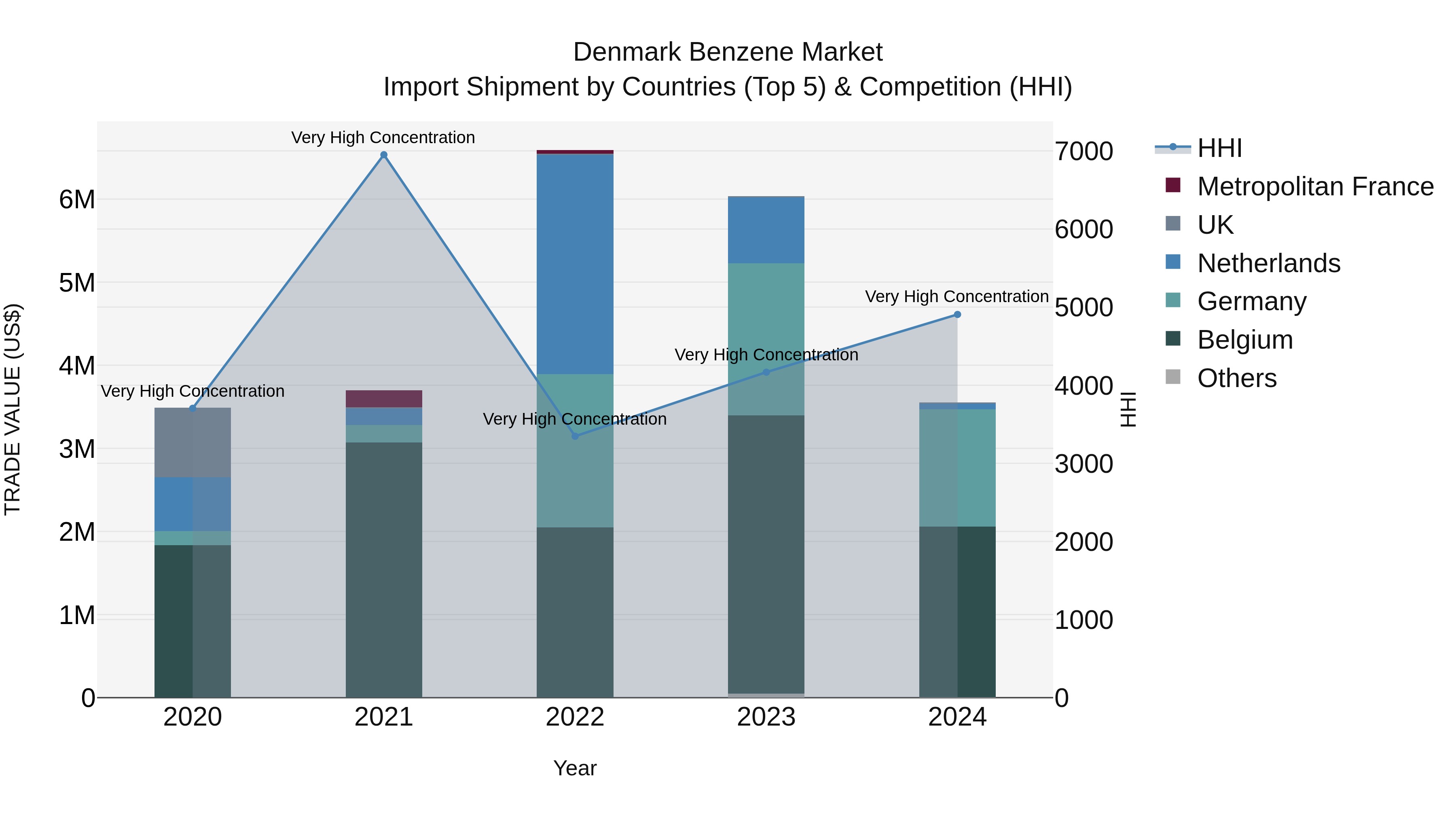
Task: Click the HHI line marker for 2024
Action: point(957,314)
